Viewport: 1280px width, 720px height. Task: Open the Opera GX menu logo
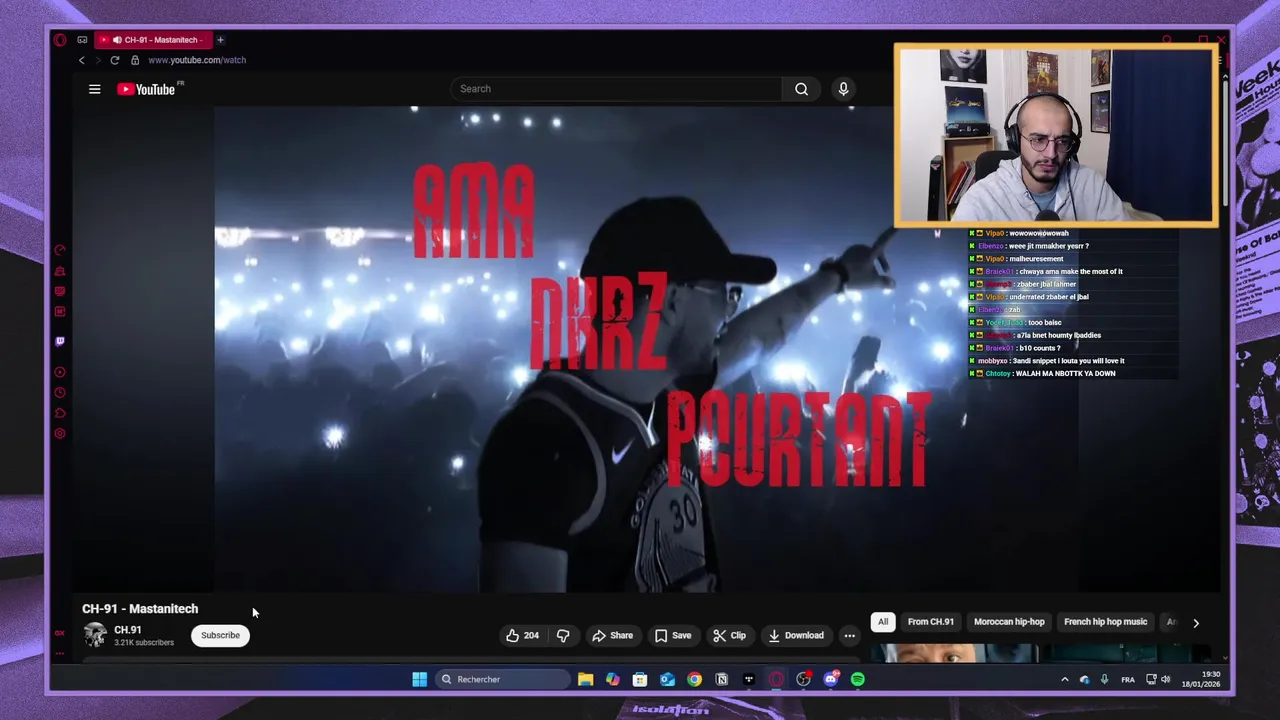click(x=60, y=40)
